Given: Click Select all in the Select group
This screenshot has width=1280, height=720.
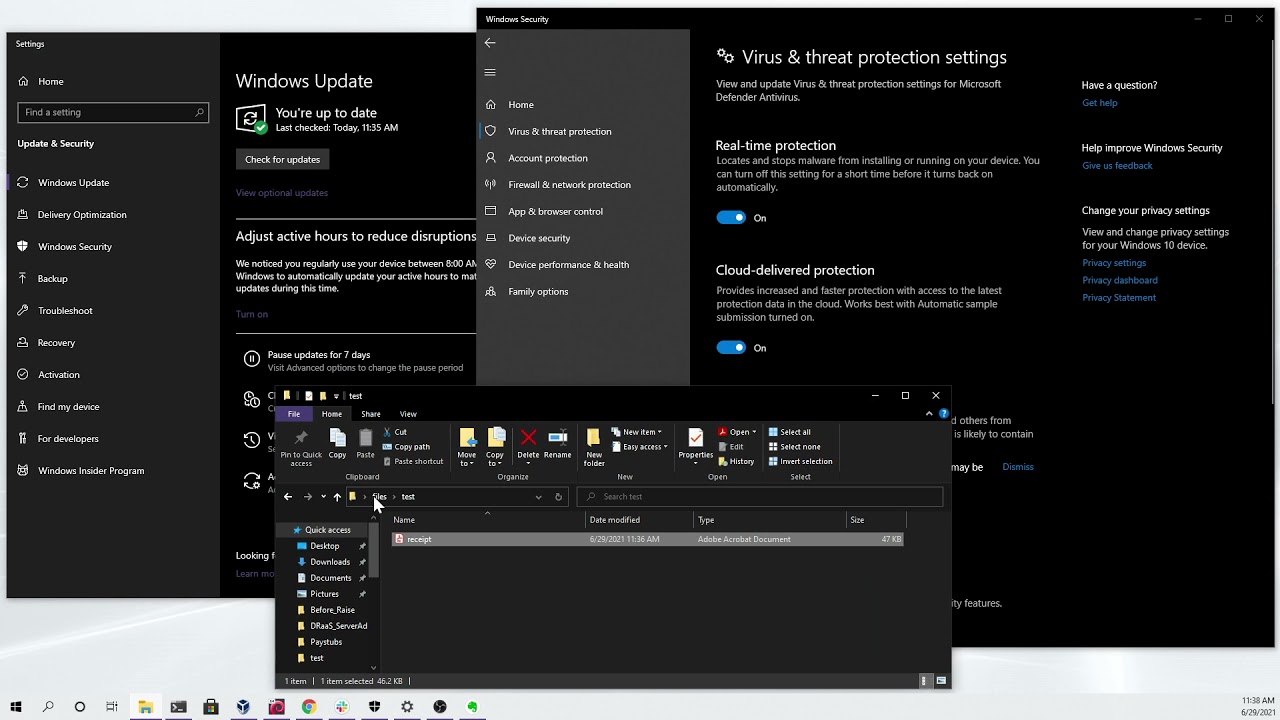Looking at the screenshot, I should point(789,432).
